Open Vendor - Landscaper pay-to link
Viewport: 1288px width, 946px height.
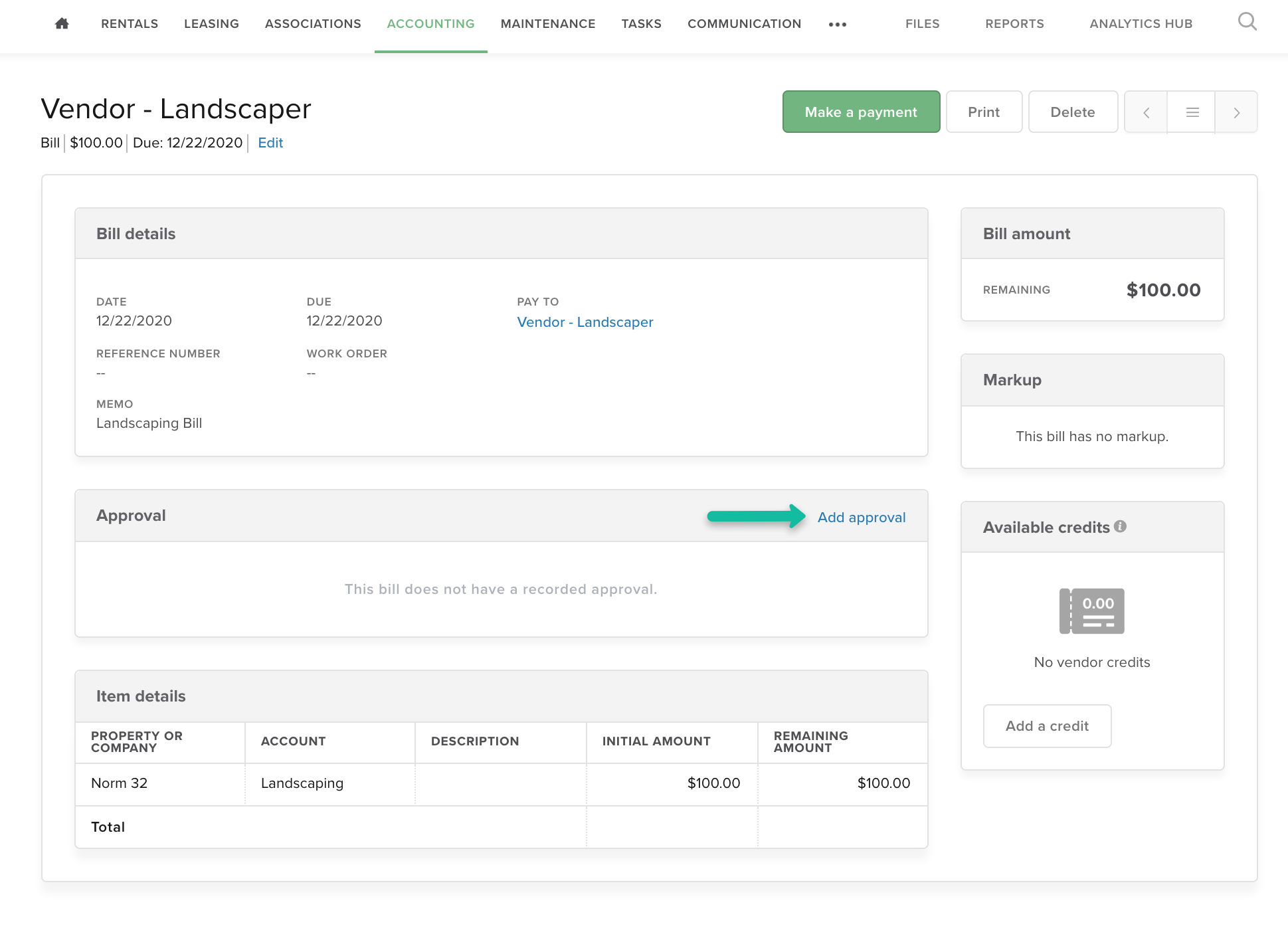point(585,322)
